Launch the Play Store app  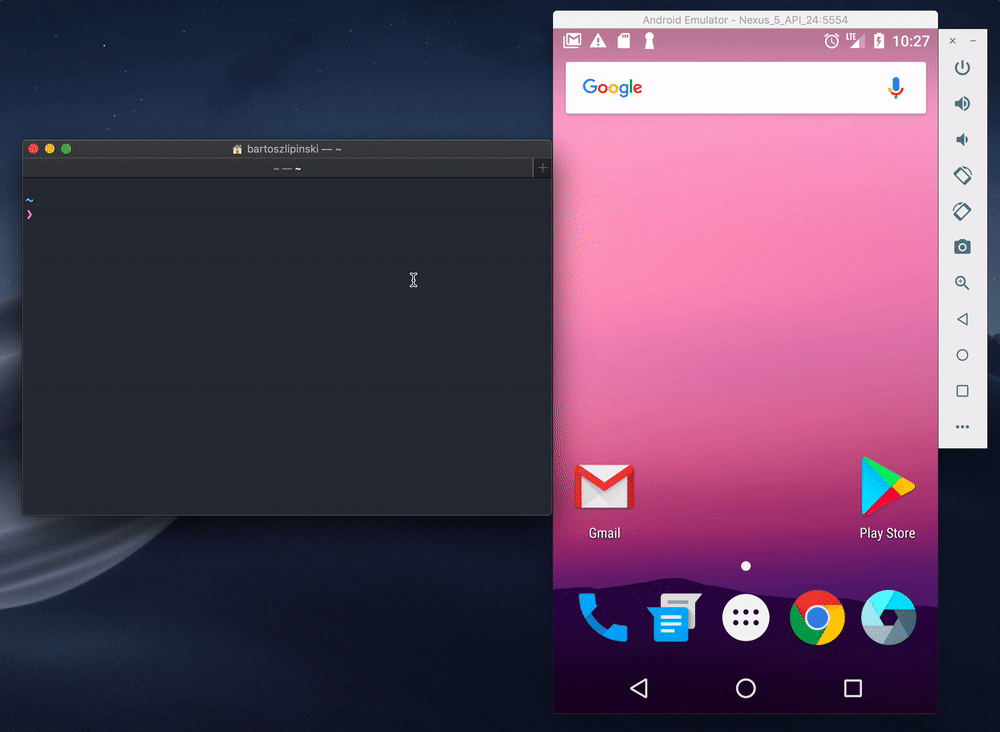887,487
